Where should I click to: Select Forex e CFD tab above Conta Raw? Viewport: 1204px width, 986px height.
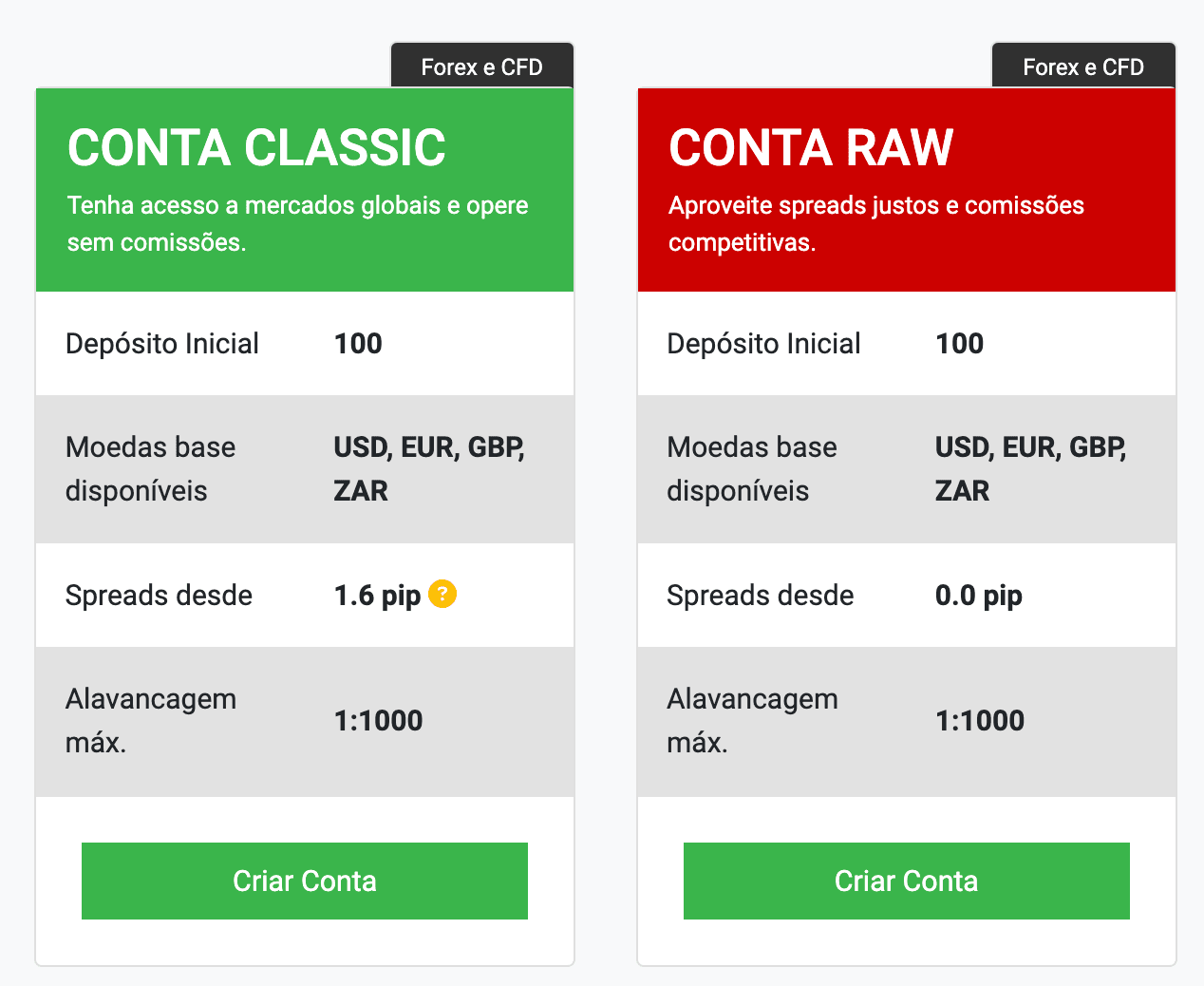pos(1083,66)
